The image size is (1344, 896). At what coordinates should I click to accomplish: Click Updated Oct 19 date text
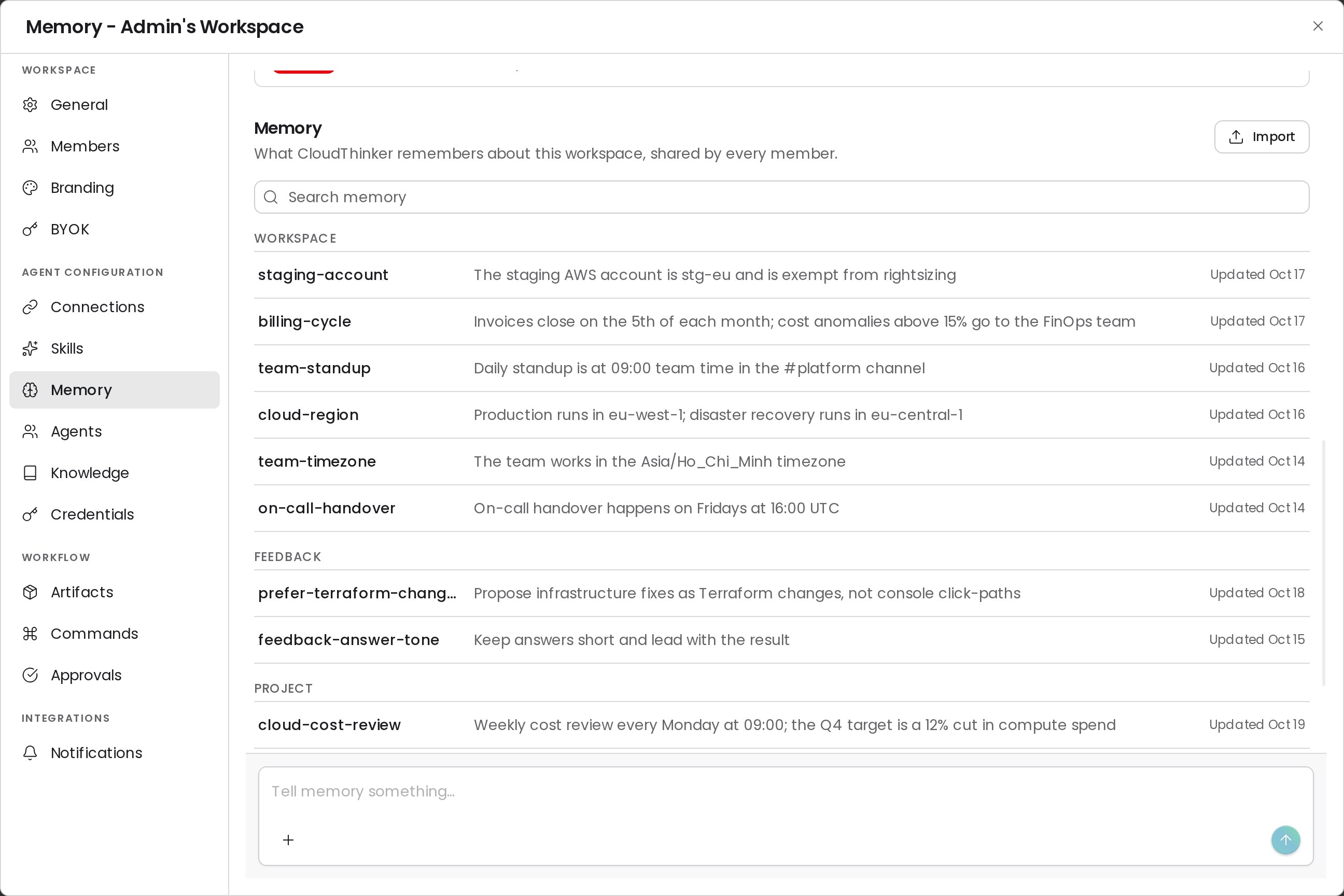tap(1256, 724)
